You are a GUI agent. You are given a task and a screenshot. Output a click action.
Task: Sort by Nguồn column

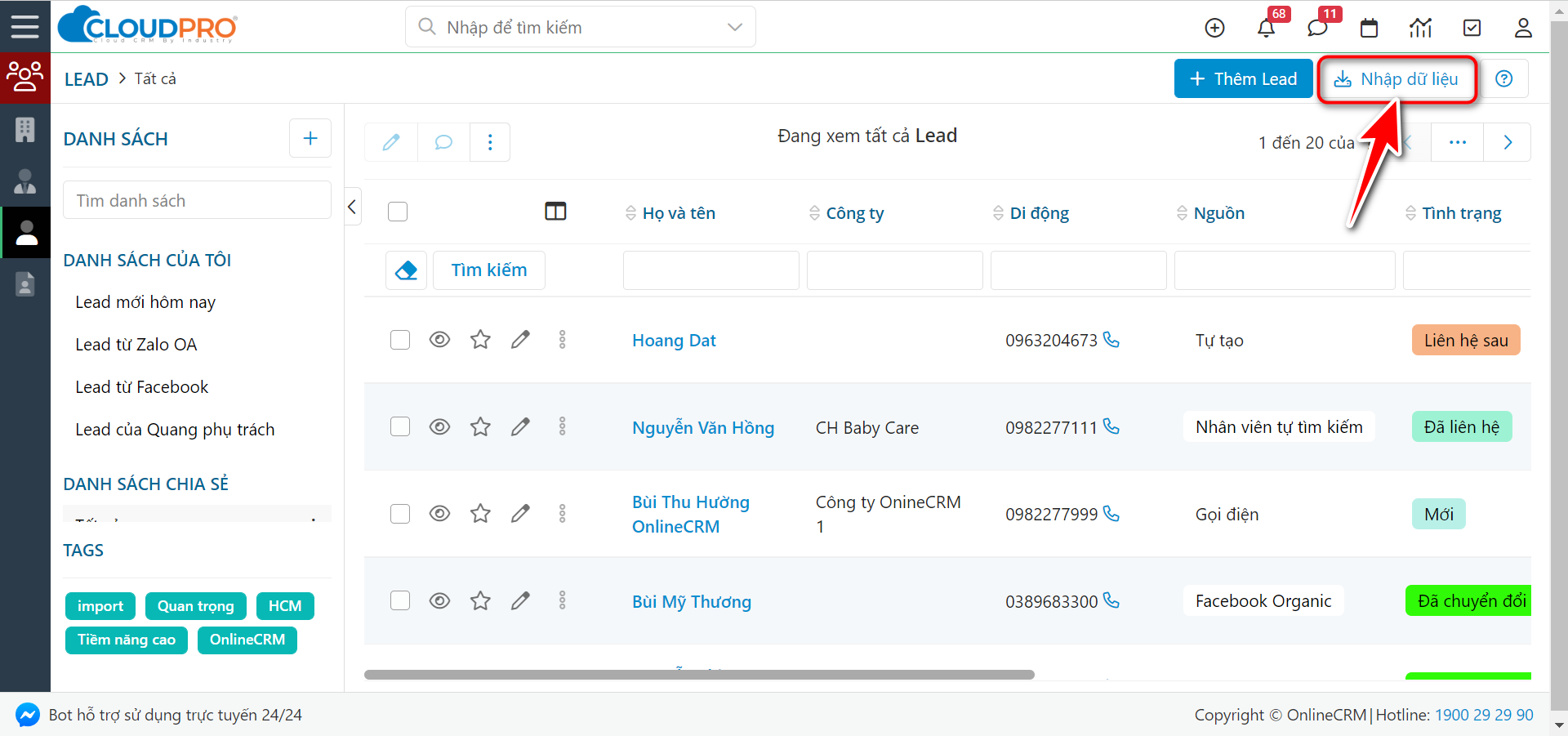(1210, 213)
